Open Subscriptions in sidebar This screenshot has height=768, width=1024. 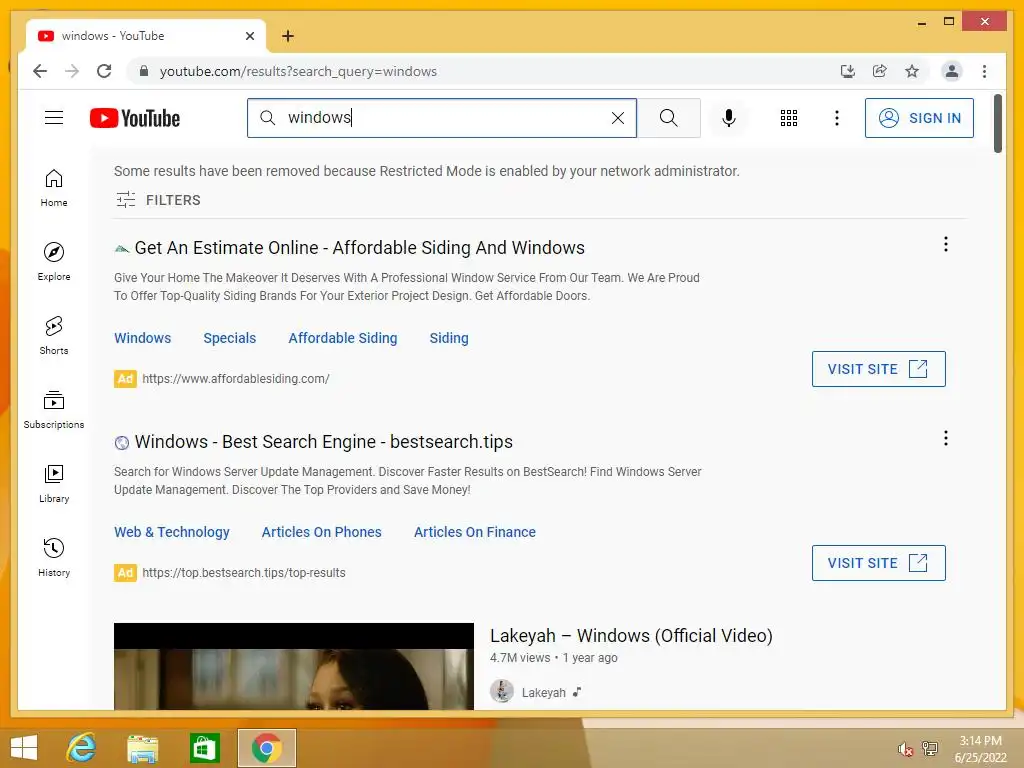point(54,409)
